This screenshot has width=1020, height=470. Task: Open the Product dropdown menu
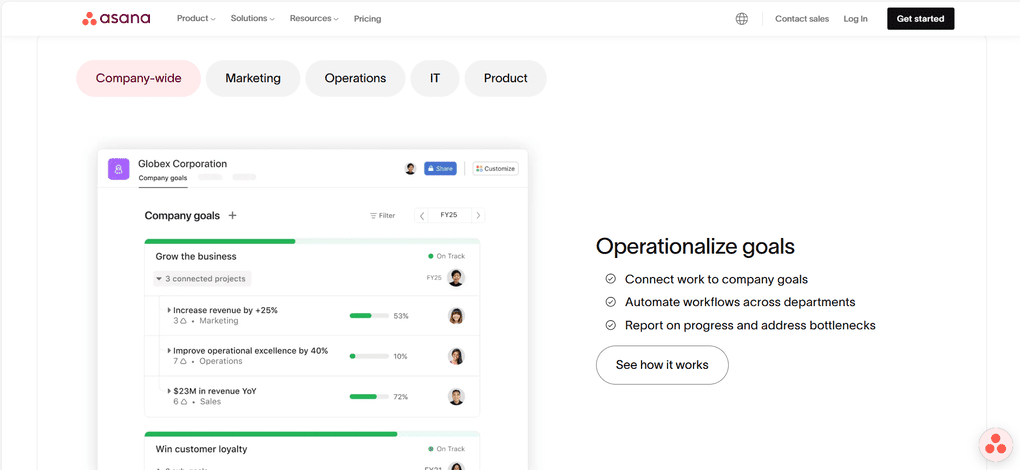point(196,19)
